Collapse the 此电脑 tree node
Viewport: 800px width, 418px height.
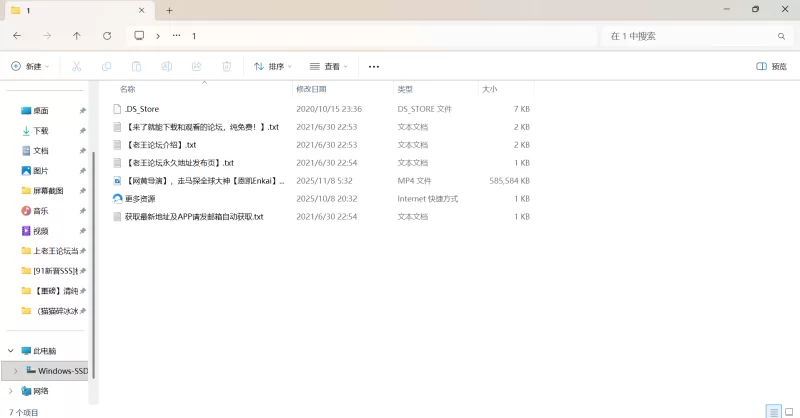coord(11,351)
